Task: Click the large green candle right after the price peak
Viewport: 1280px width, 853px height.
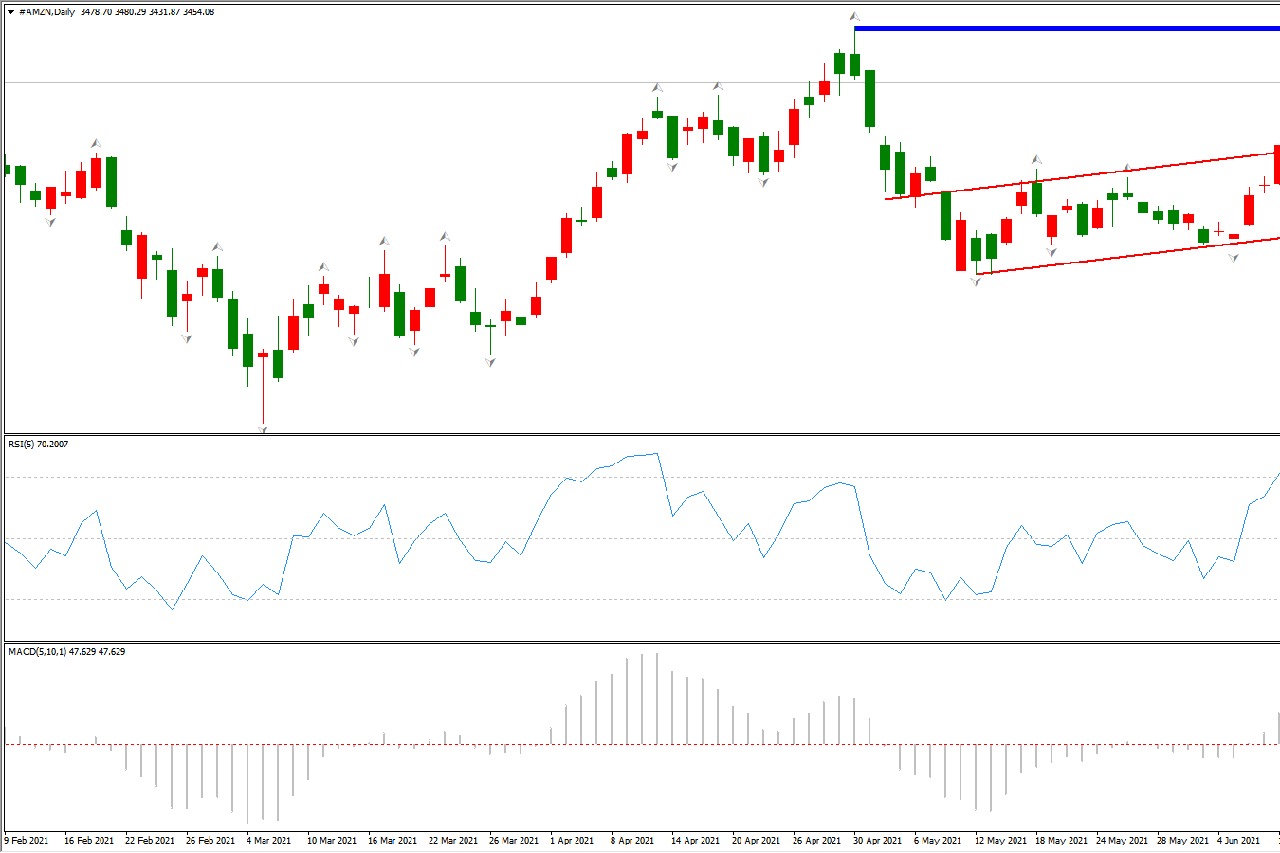Action: pyautogui.click(x=870, y=98)
